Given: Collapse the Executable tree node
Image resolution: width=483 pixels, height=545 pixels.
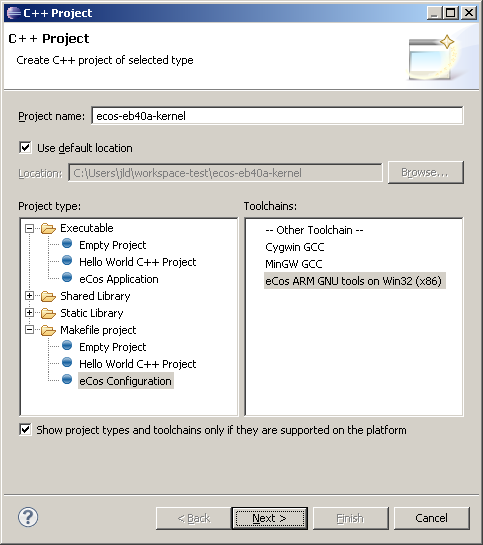Looking at the screenshot, I should click(30, 228).
